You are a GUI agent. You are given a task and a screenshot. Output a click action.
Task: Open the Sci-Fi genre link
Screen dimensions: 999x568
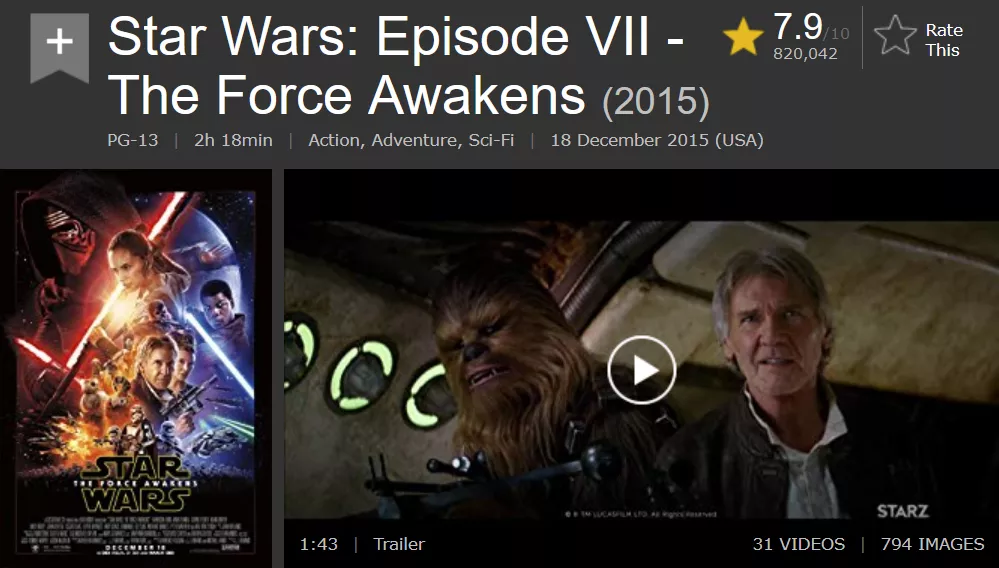coord(491,140)
